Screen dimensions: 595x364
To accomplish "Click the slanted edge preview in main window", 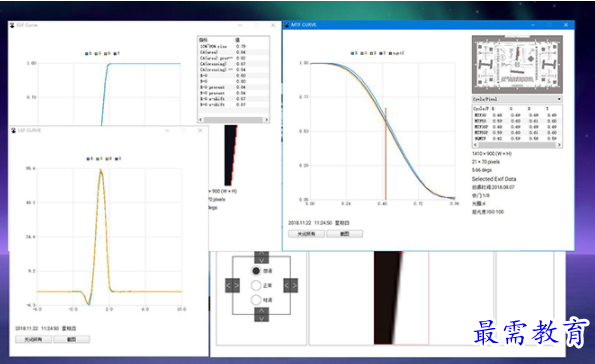I will 401,298.
